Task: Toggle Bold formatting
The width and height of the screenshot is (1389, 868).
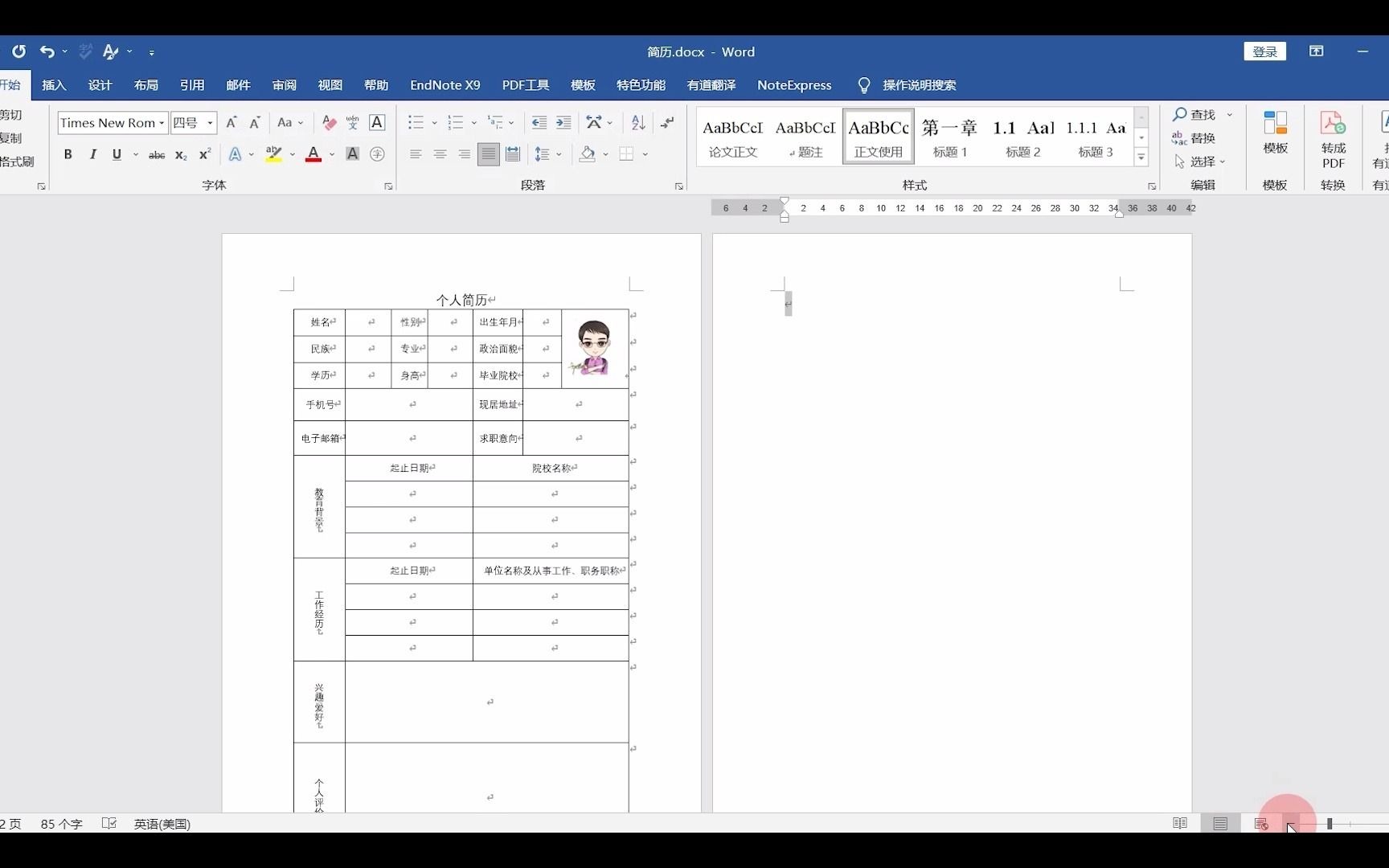Action: 68,154
